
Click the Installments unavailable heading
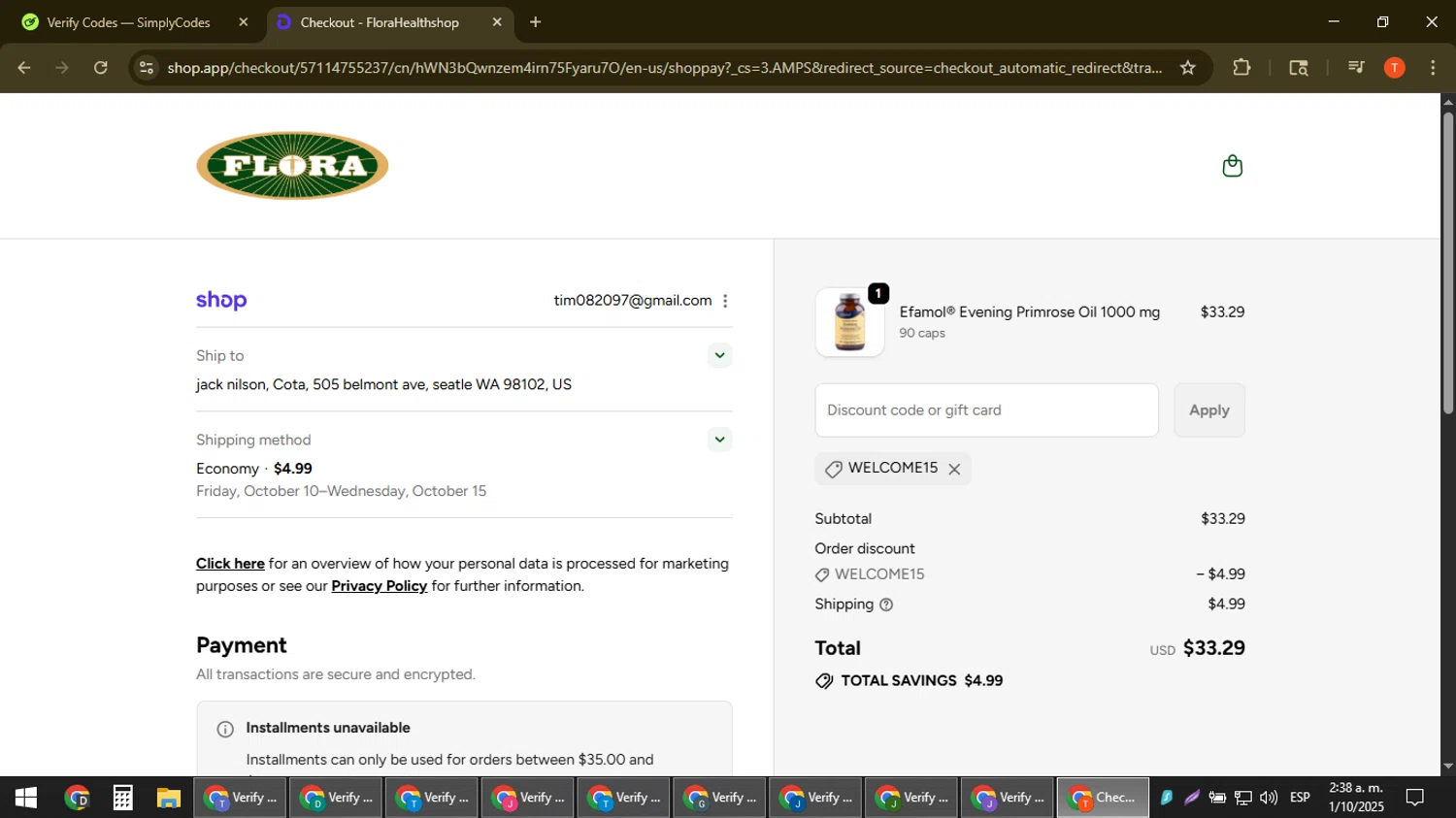pyautogui.click(x=328, y=728)
